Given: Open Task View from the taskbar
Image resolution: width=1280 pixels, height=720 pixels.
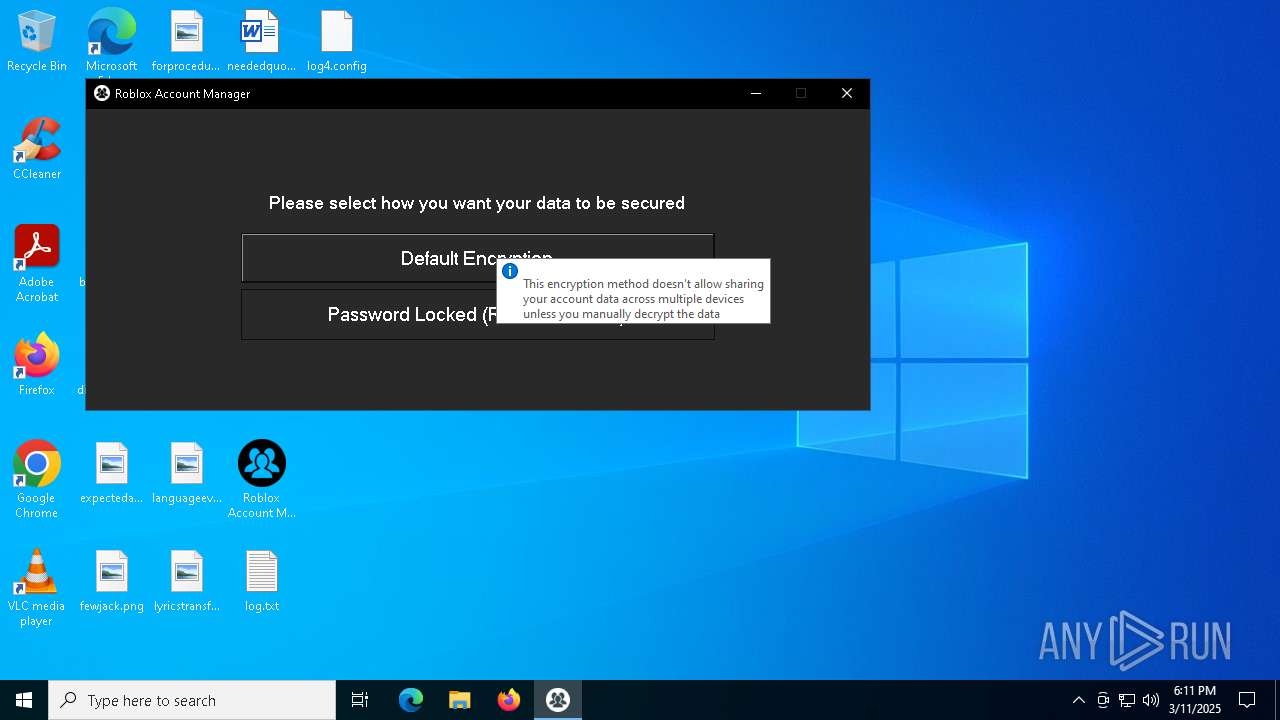Looking at the screenshot, I should pyautogui.click(x=360, y=700).
